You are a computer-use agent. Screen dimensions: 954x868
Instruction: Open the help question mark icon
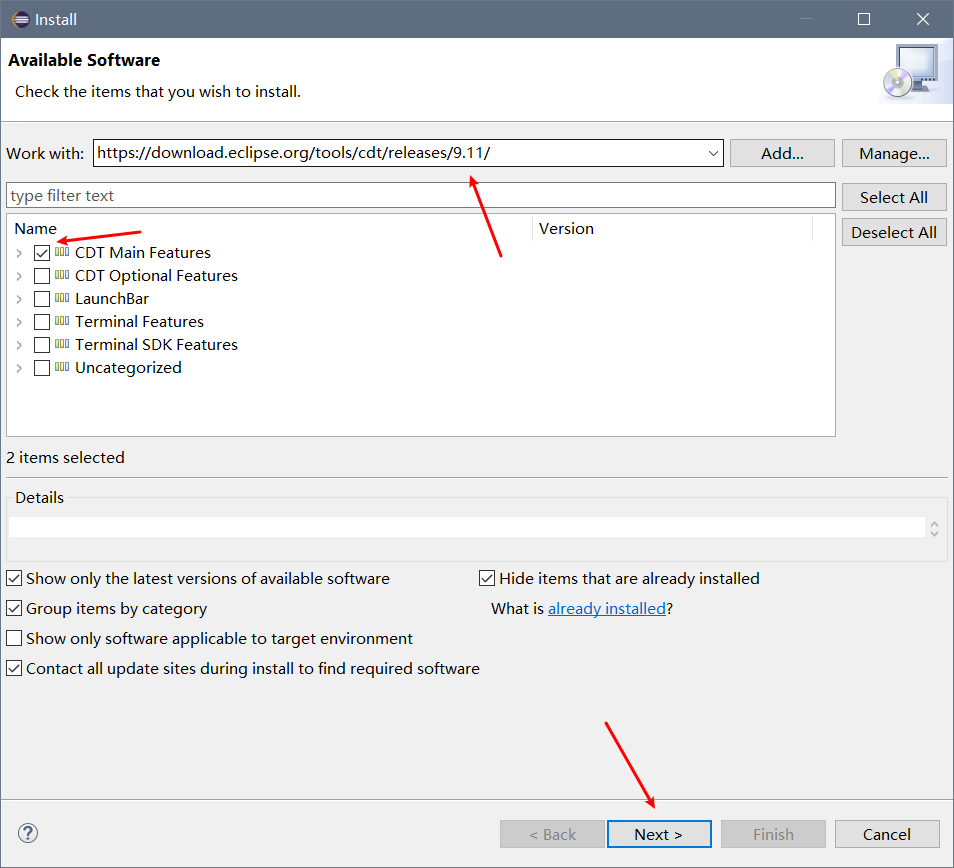[28, 833]
